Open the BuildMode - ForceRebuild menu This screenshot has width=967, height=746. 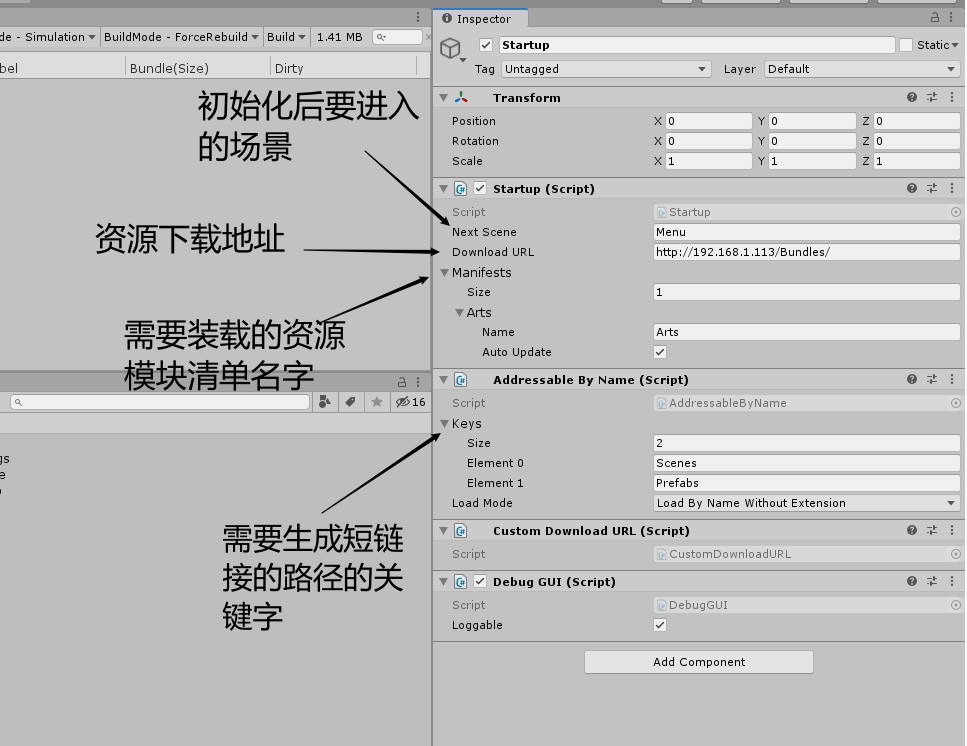pos(181,36)
